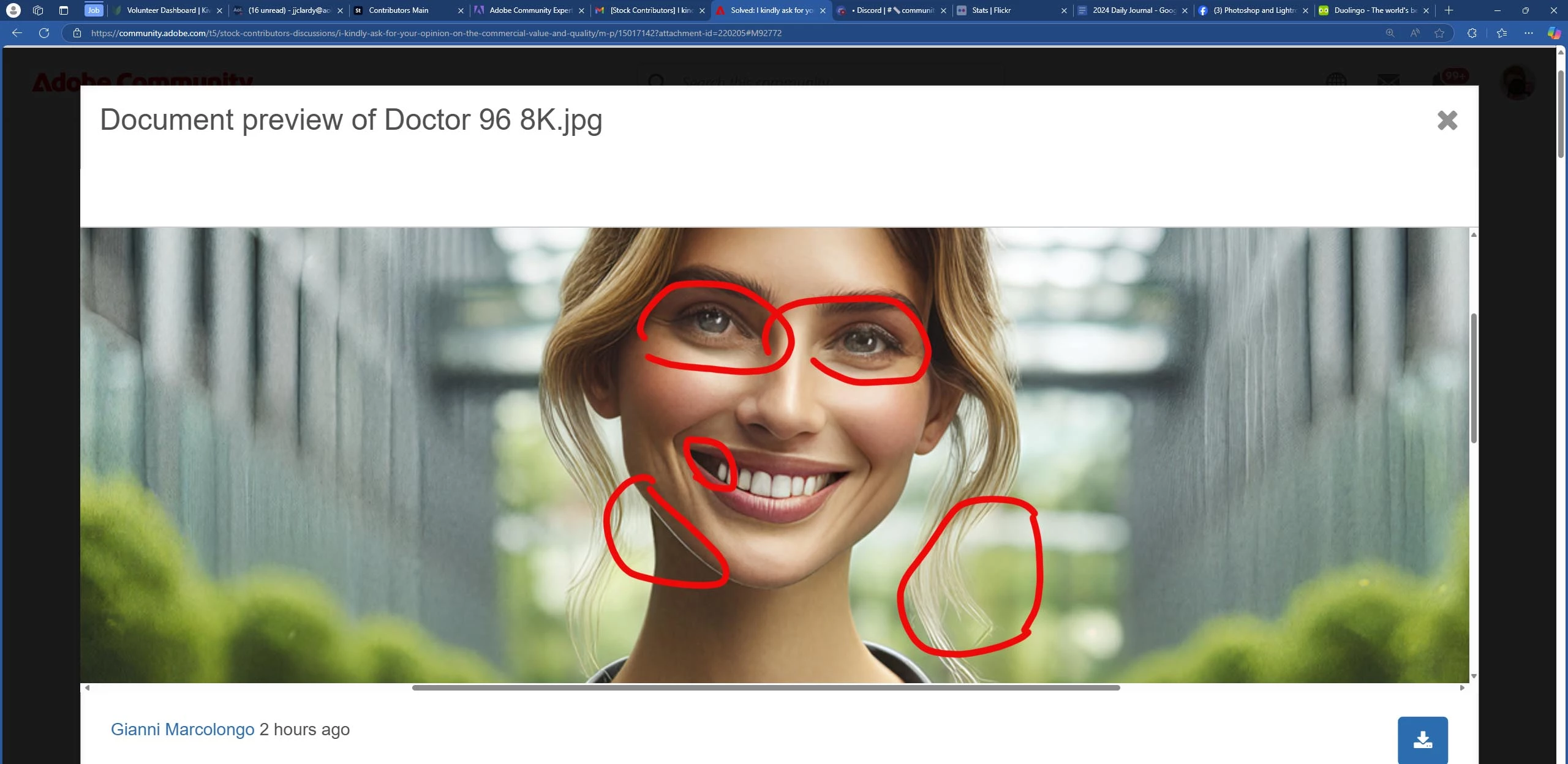Open Read aloud from address bar
The image size is (1568, 764).
(x=1415, y=33)
